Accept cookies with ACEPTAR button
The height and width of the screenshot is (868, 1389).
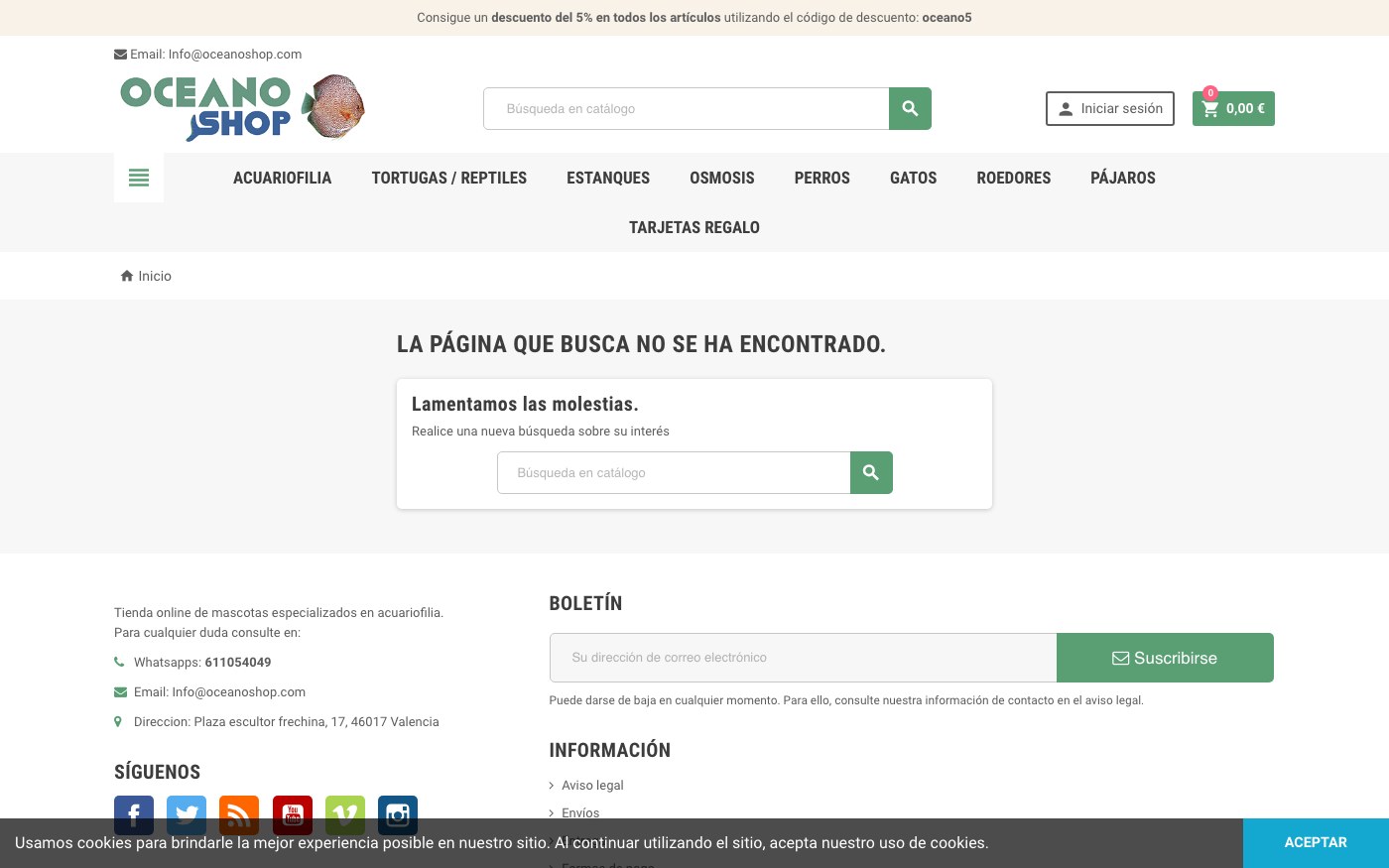(1316, 843)
